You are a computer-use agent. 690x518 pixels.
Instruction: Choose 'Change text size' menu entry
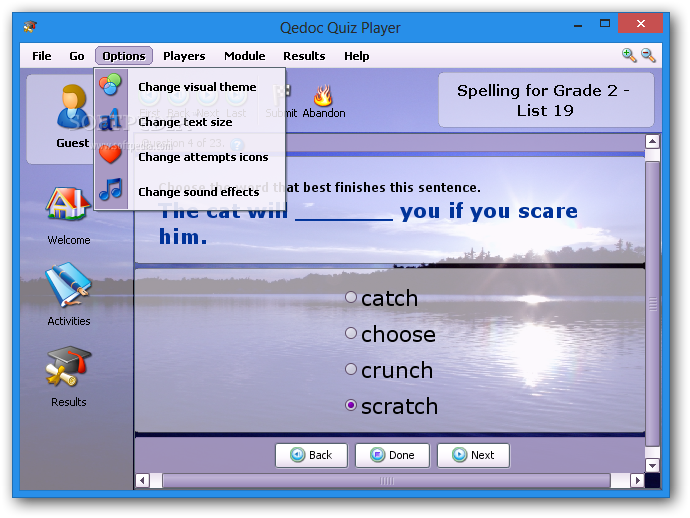(x=190, y=122)
